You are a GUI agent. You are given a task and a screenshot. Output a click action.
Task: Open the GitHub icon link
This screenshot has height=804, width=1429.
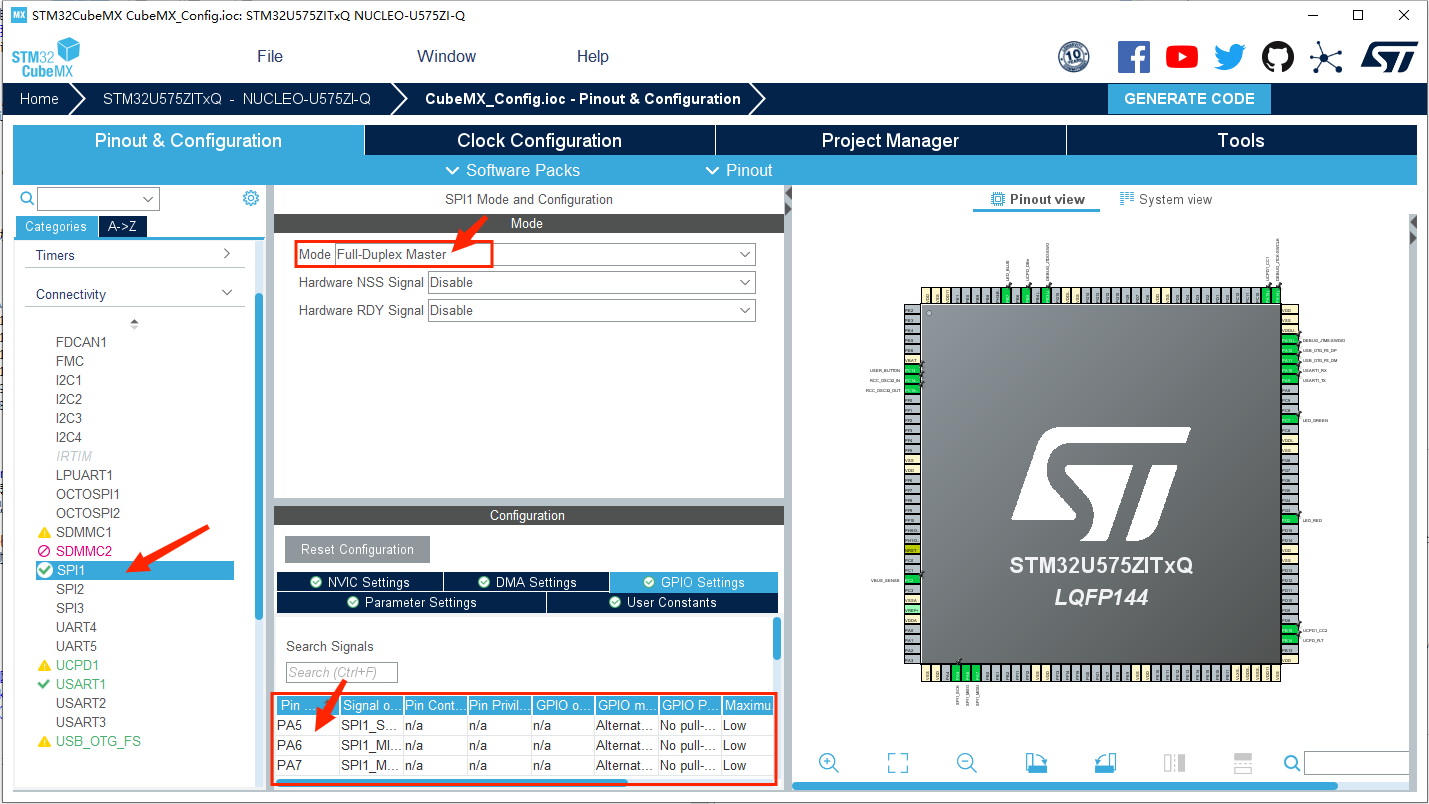tap(1278, 57)
